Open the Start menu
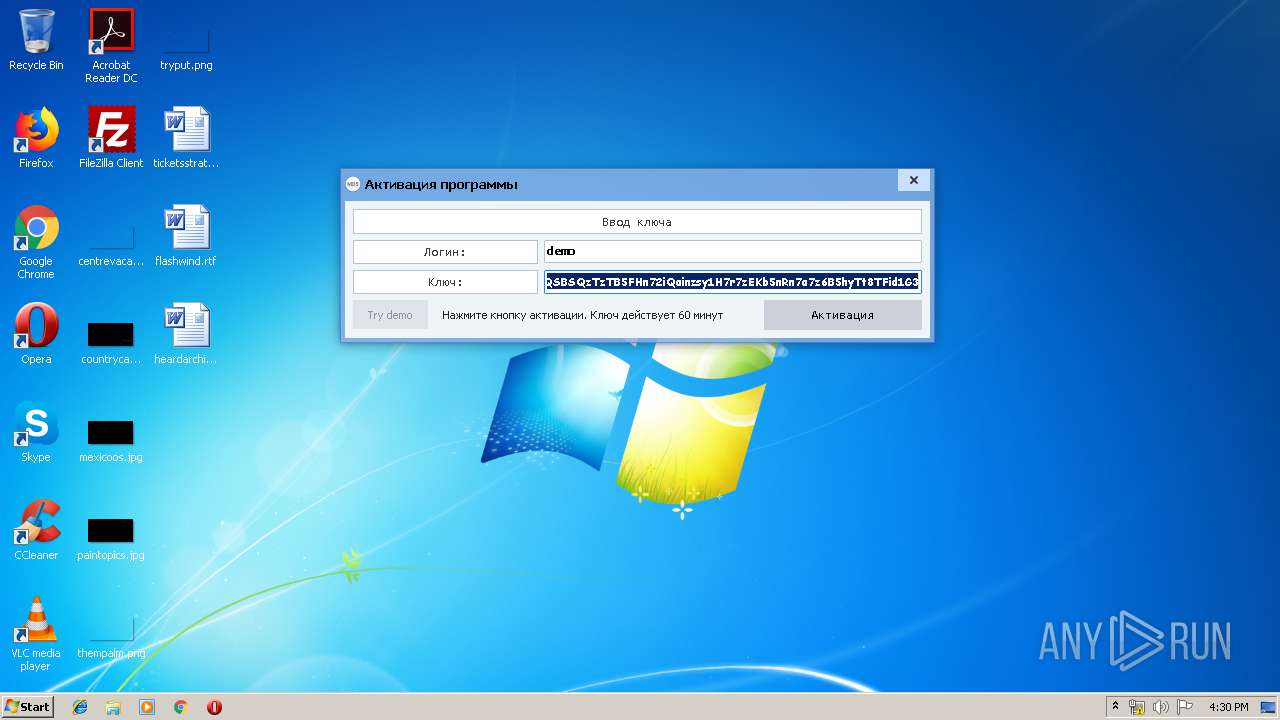Viewport: 1280px width, 720px height. [28, 706]
